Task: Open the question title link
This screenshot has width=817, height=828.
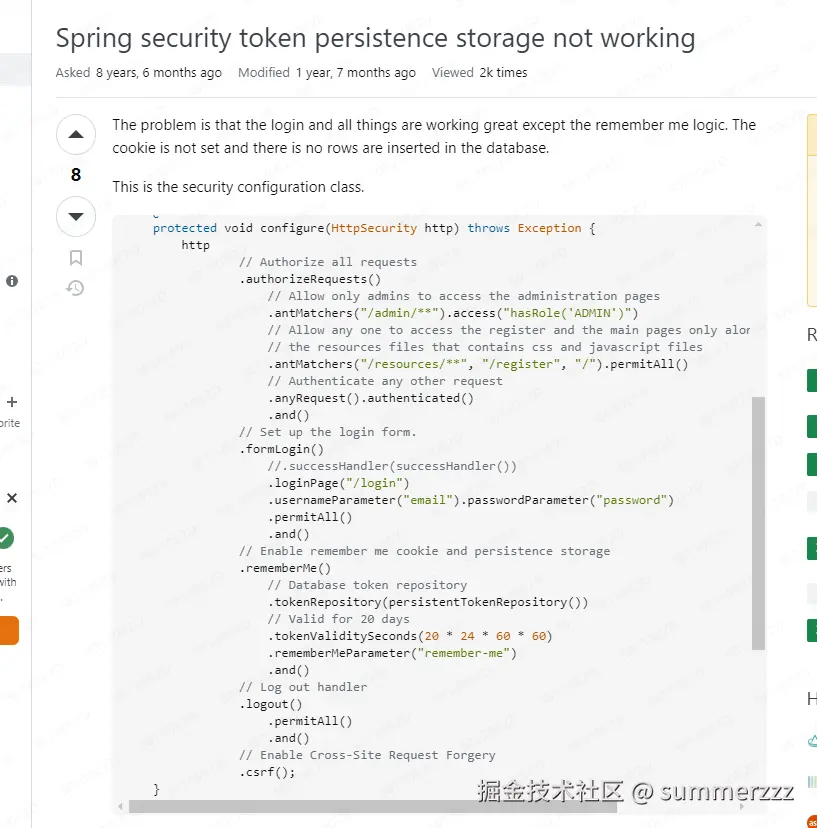Action: [375, 38]
